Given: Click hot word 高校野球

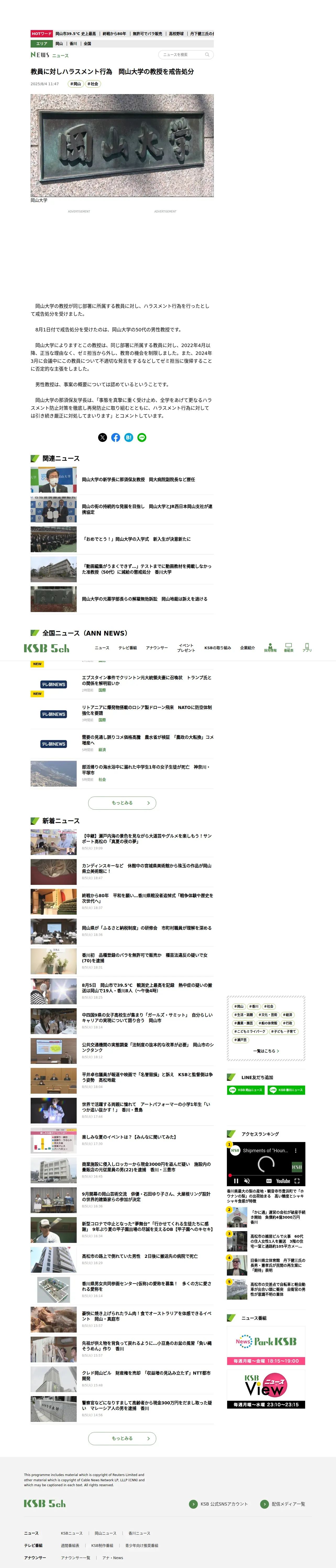Looking at the screenshot, I should [176, 33].
